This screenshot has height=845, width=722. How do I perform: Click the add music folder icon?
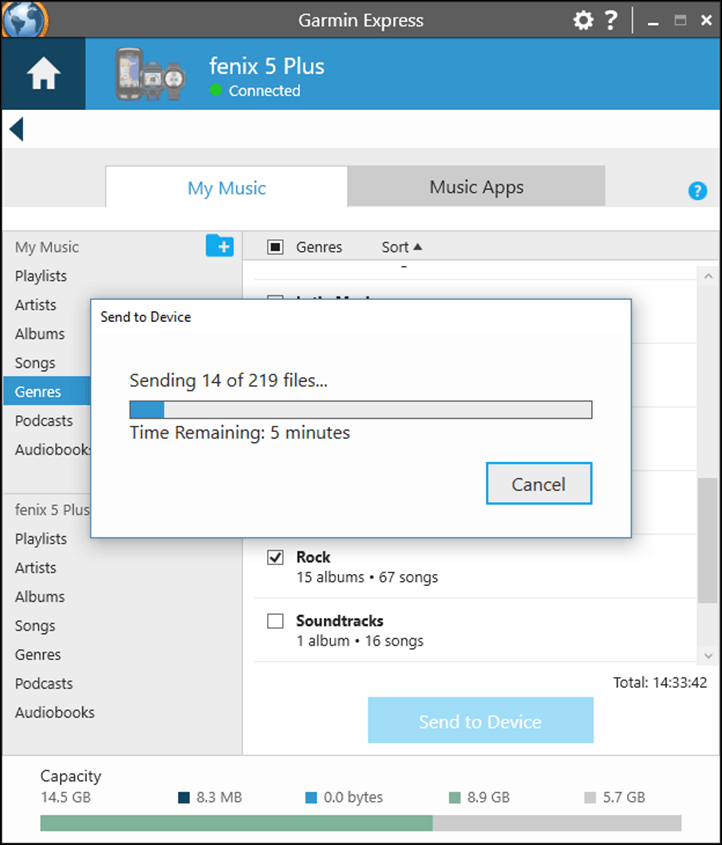pyautogui.click(x=219, y=246)
